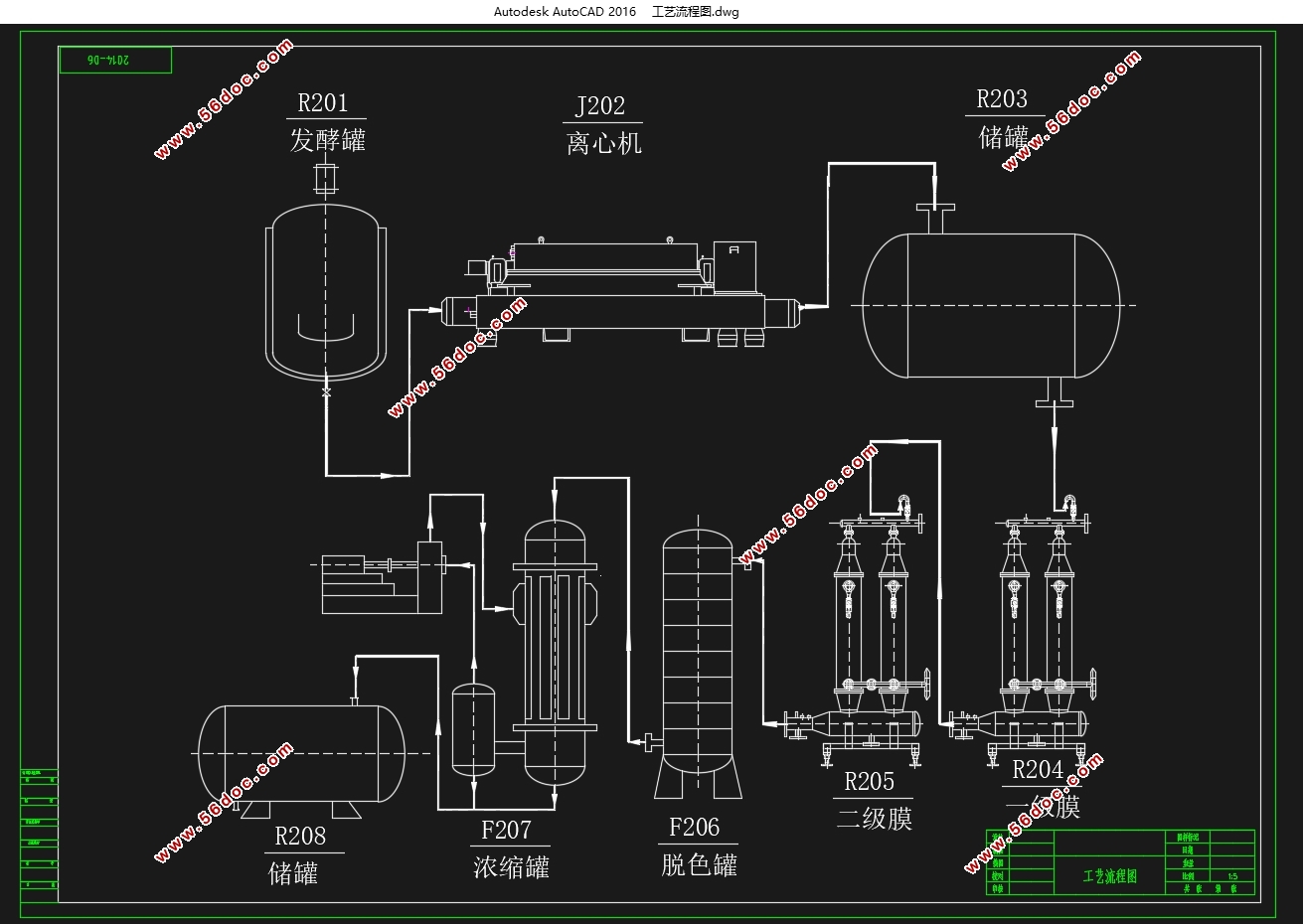Click the fermenter bottom outlet valve symbol

click(325, 394)
